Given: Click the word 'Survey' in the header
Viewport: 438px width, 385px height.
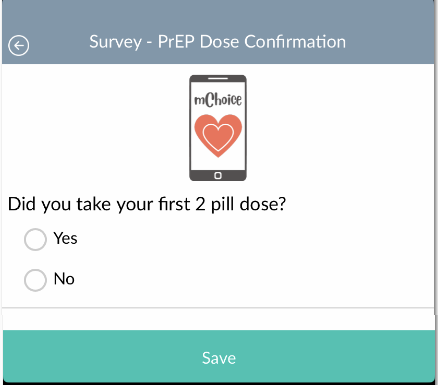Looking at the screenshot, I should coord(115,42).
